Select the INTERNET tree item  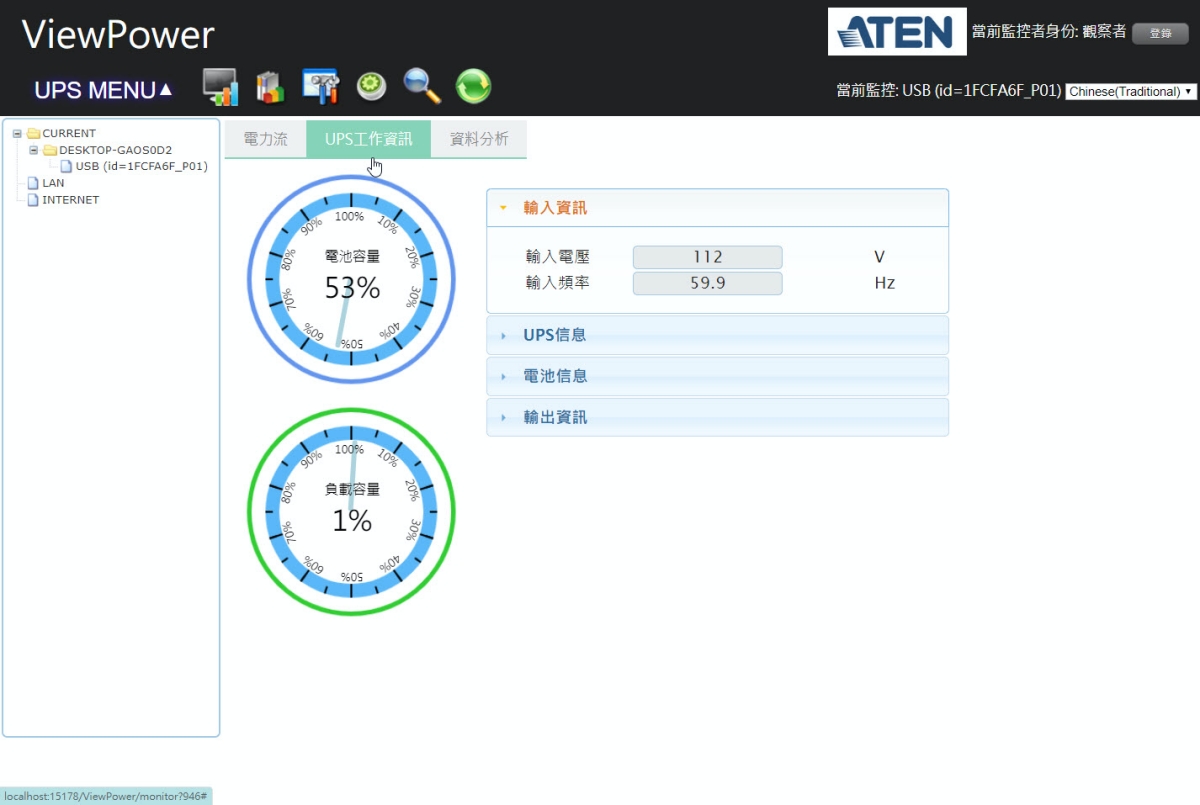click(71, 200)
